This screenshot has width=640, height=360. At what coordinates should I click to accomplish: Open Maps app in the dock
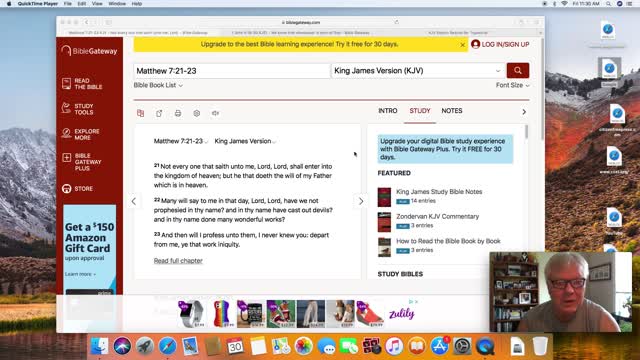pos(281,347)
